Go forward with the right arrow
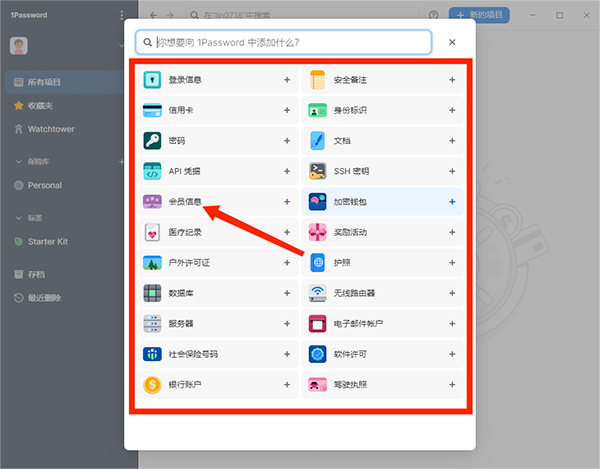600x469 pixels. click(x=170, y=15)
